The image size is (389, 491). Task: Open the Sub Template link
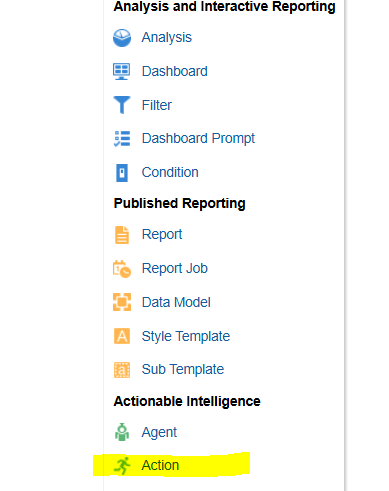(x=183, y=369)
